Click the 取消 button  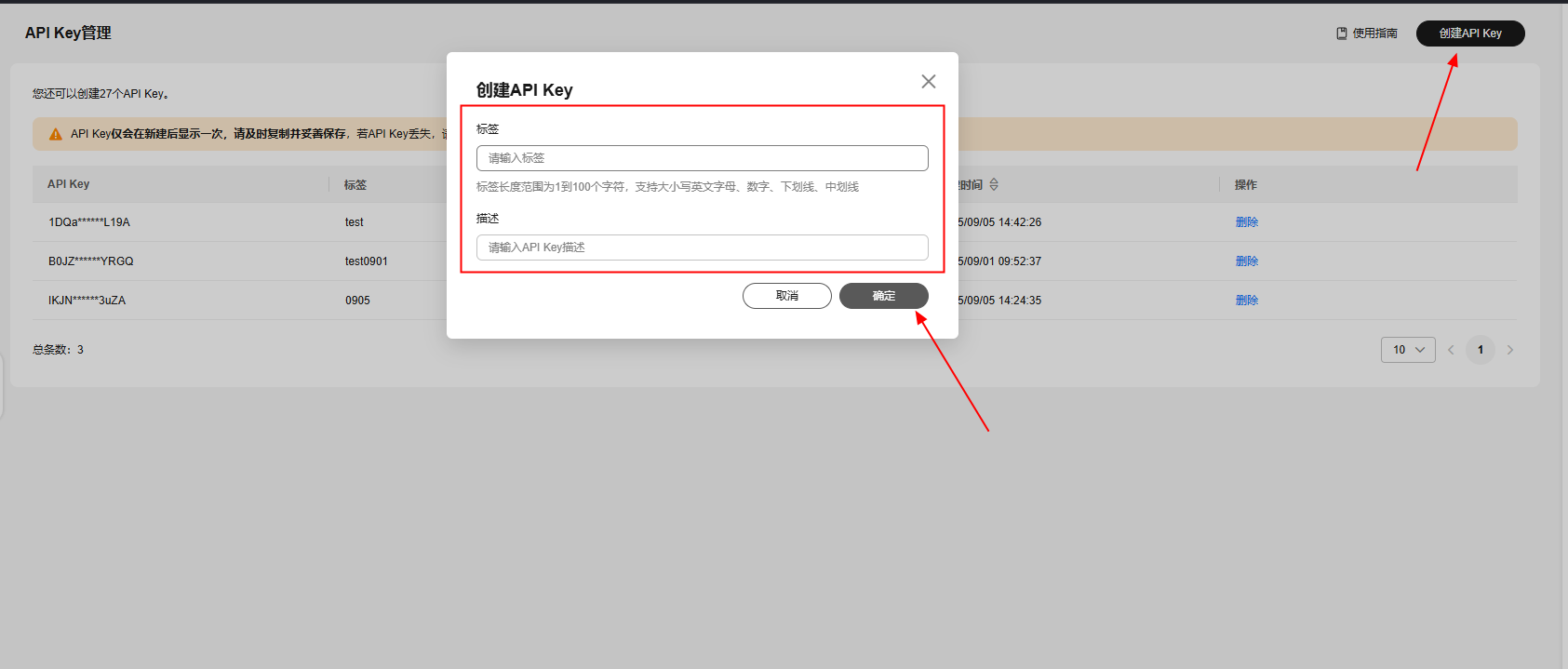787,296
